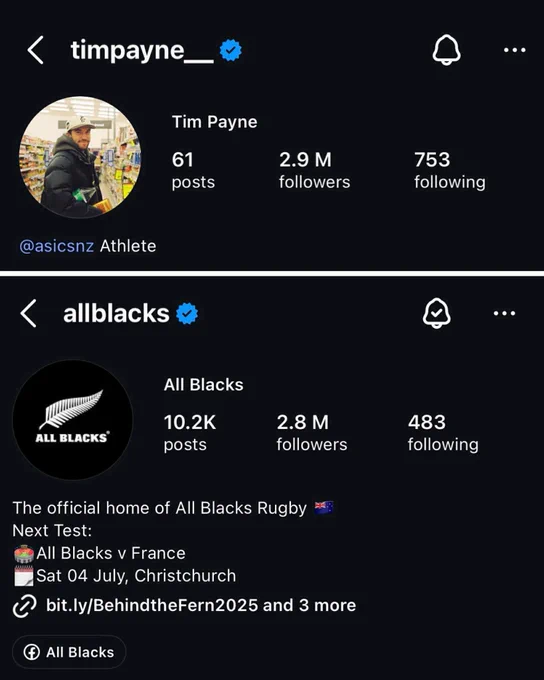
Task: Tap allblacks verified blue badge
Action: 187,313
